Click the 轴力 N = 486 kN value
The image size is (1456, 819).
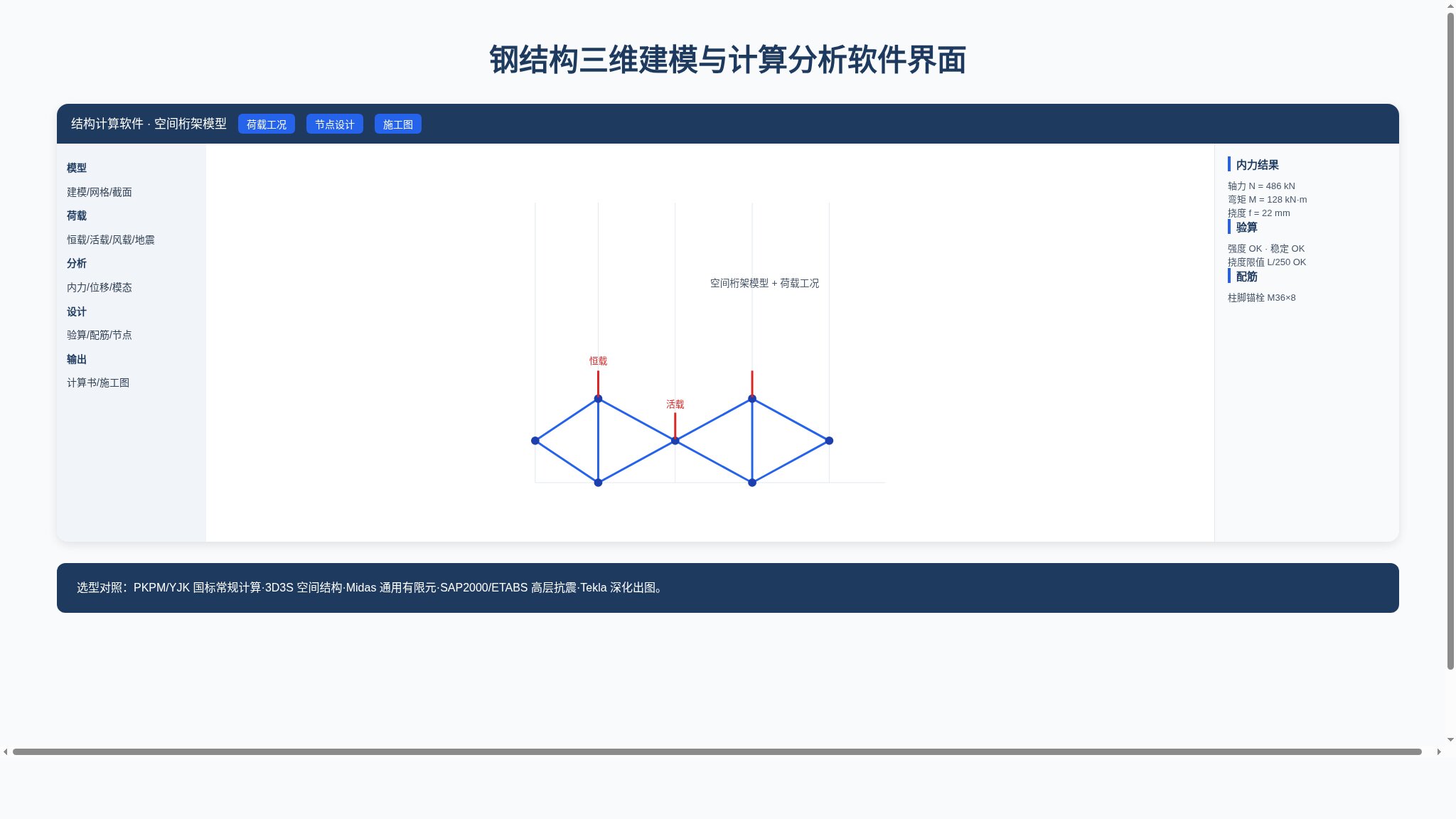click(1261, 186)
